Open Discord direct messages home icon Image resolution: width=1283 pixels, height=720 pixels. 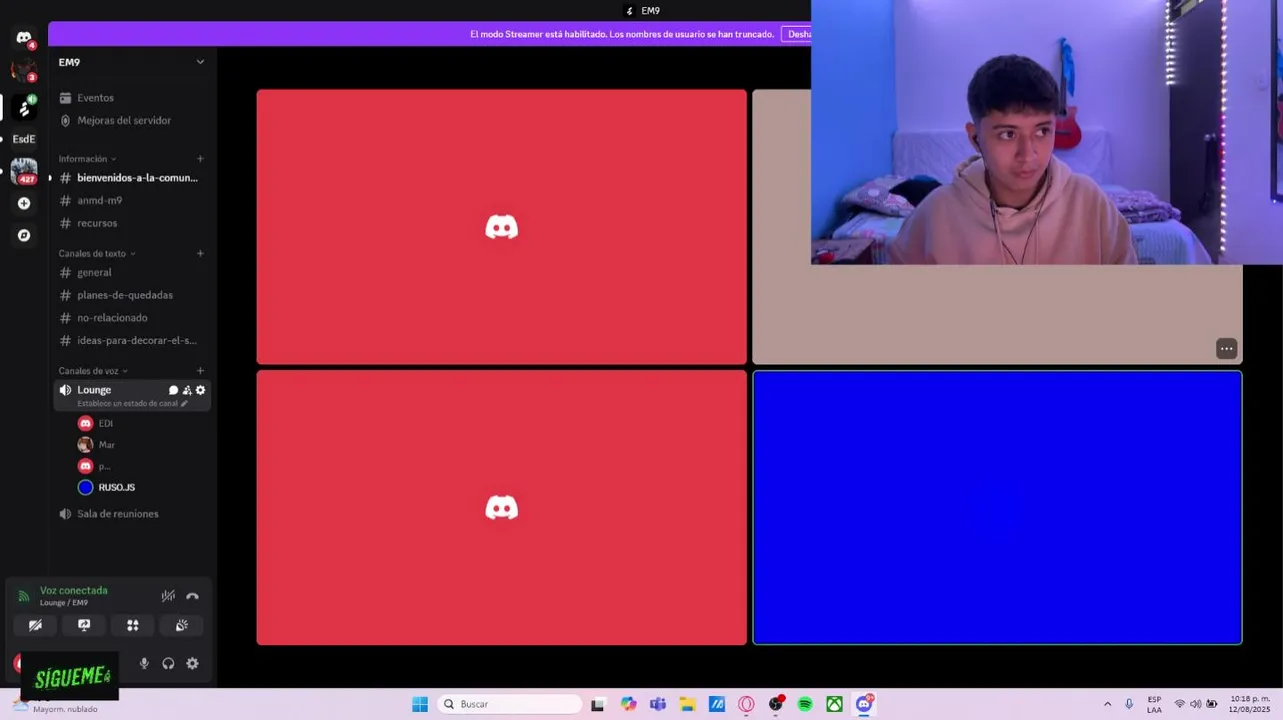(24, 38)
